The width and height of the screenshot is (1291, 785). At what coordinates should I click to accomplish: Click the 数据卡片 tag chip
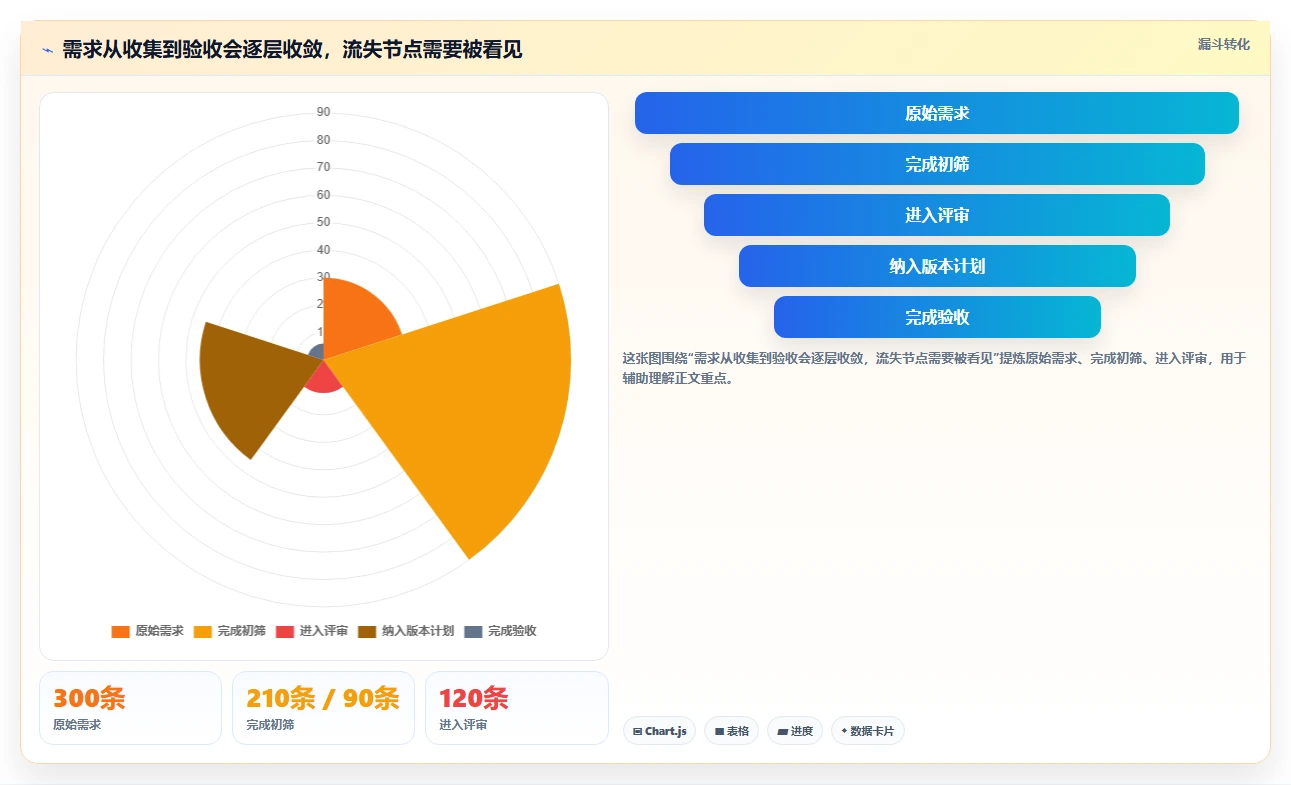868,731
